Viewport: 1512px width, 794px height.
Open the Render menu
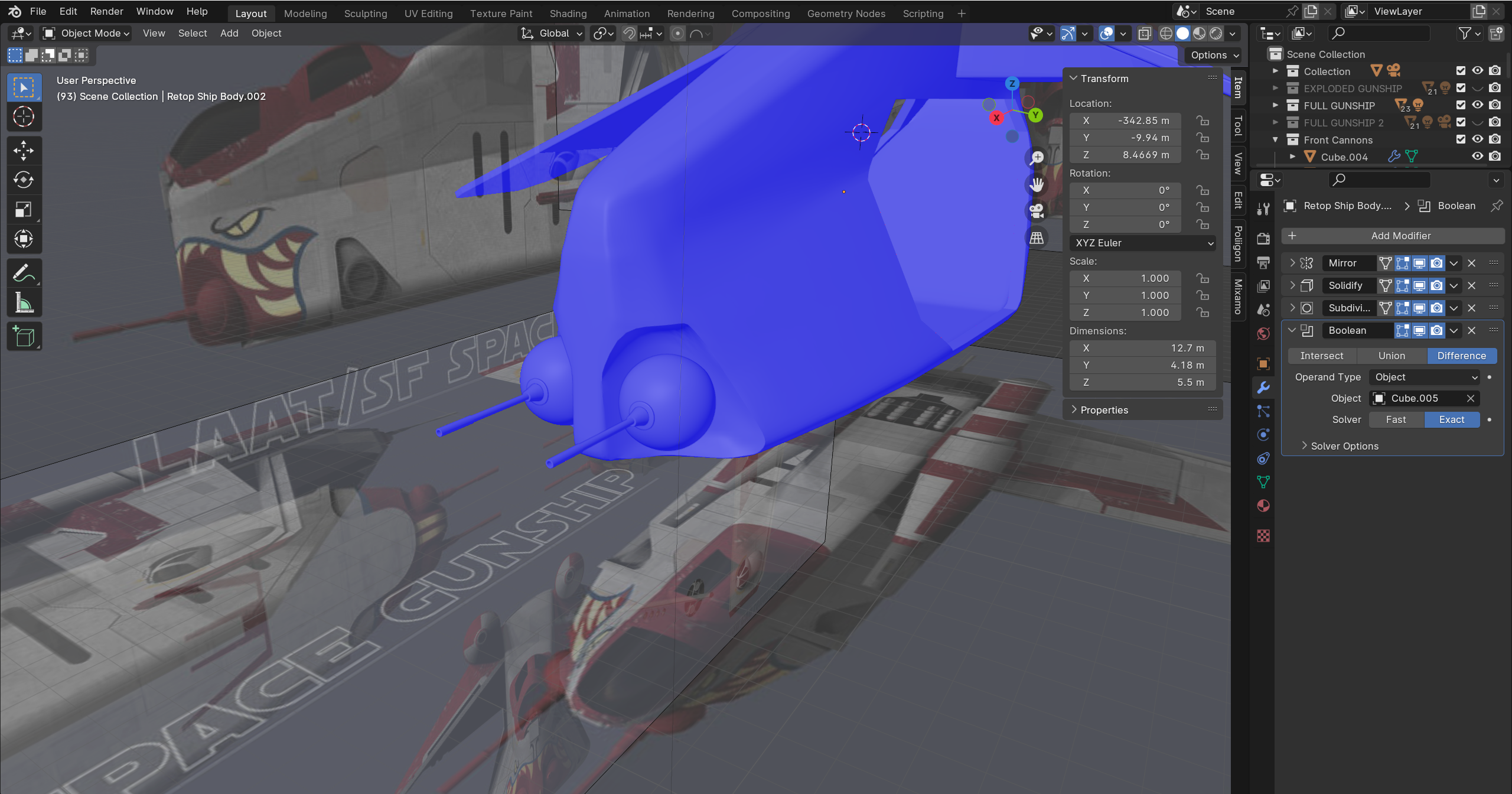click(x=106, y=11)
